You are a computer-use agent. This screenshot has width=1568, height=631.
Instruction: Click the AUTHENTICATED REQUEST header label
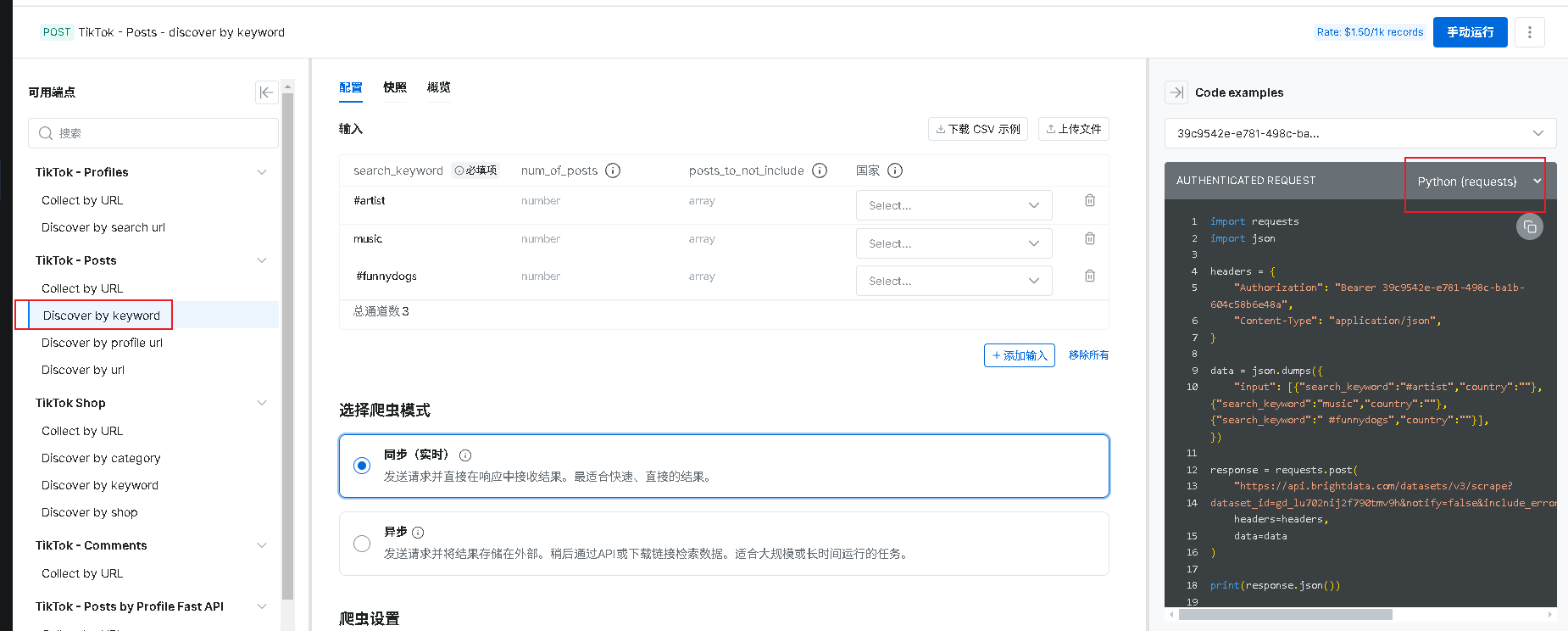pos(1246,181)
